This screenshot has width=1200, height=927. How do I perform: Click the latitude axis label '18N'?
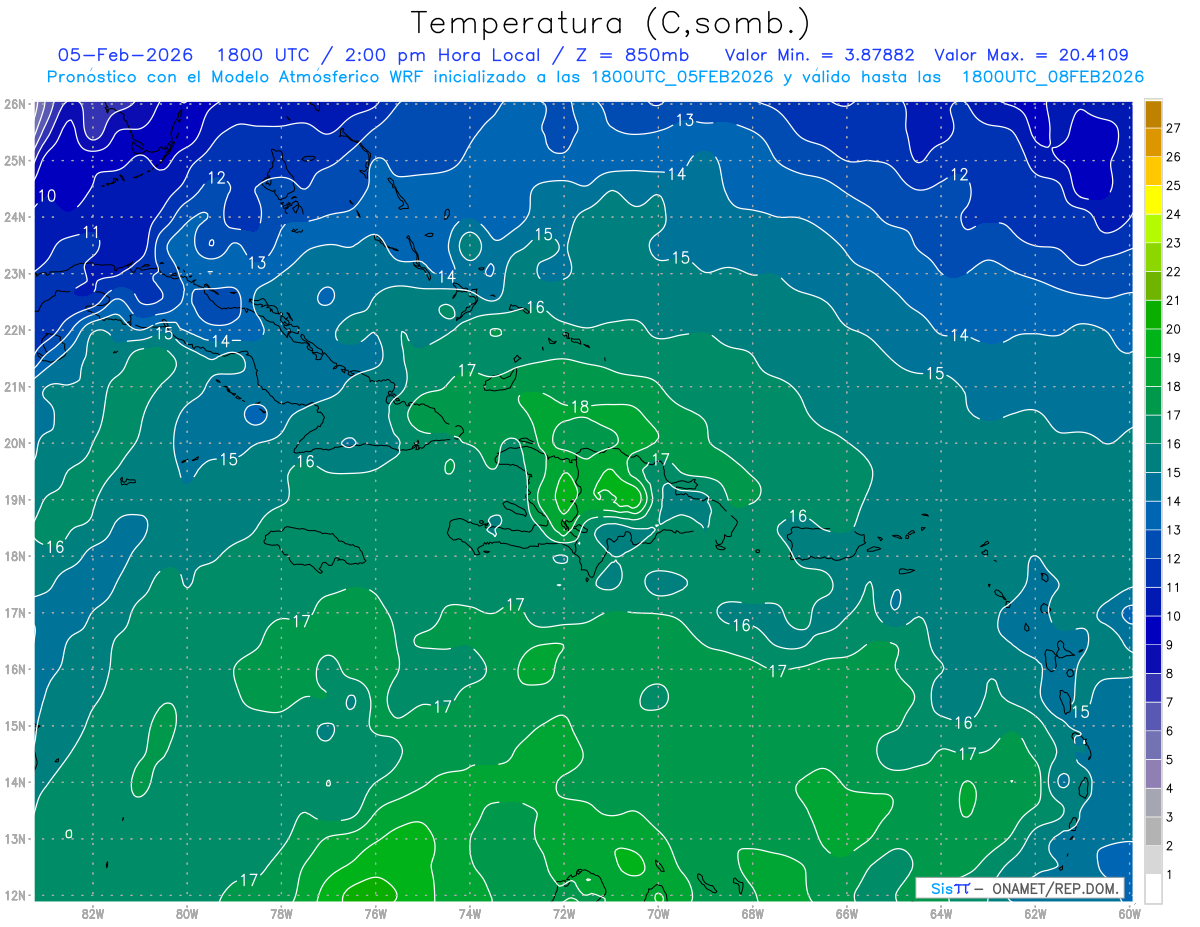pos(14,555)
